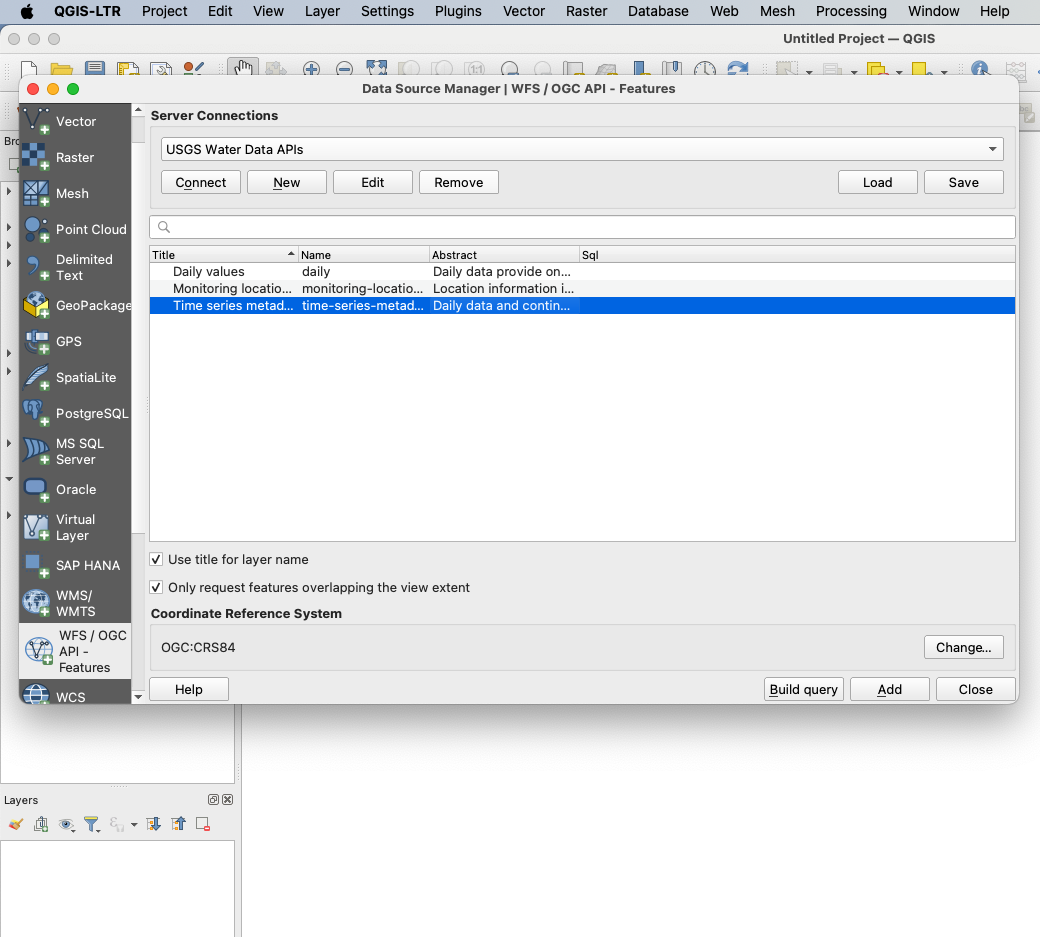The height and width of the screenshot is (937, 1040).
Task: Click the Name column header
Action: coord(363,255)
